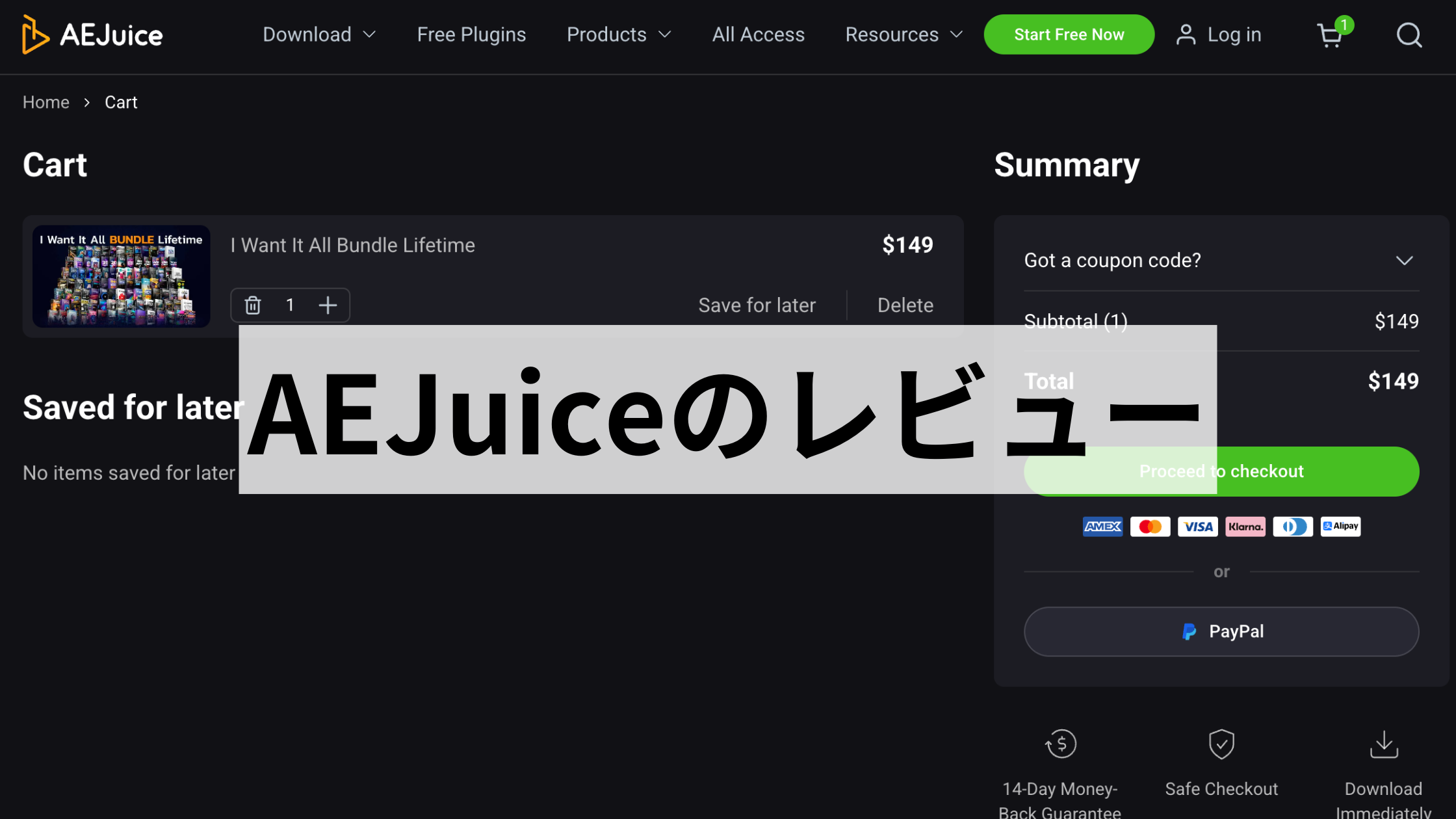Increase quantity with the plus icon
This screenshot has width=1456, height=819.
click(328, 305)
